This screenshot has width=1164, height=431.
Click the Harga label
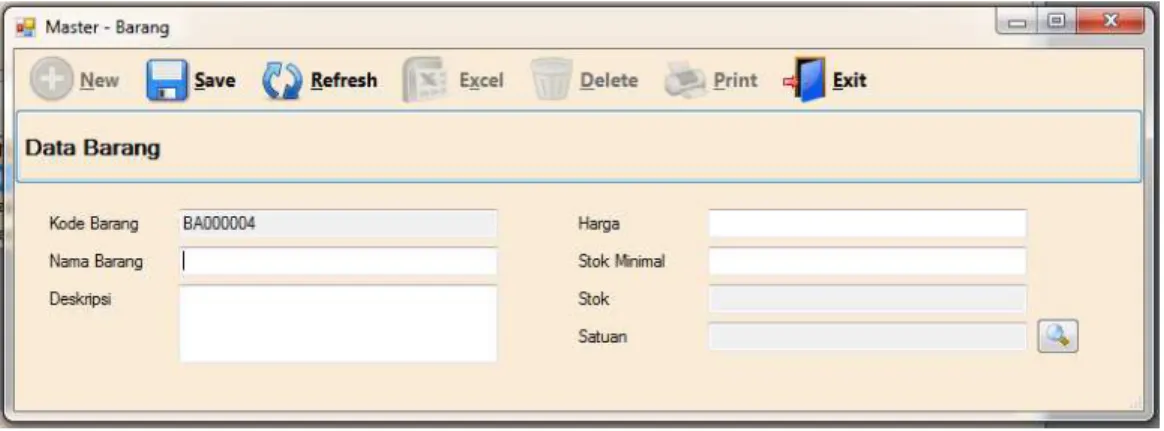tap(599, 223)
